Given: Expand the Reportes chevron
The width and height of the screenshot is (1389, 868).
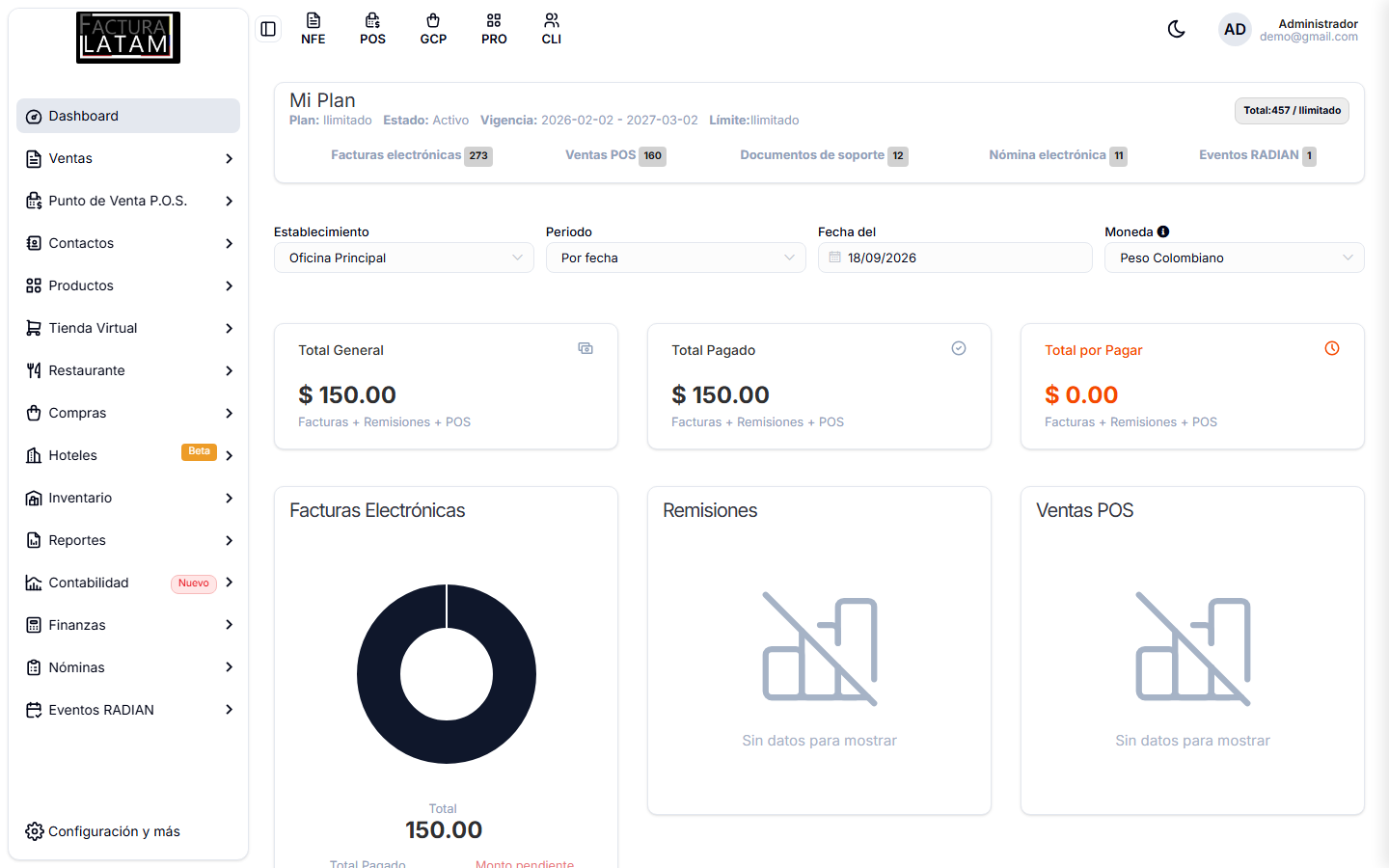Looking at the screenshot, I should (x=229, y=540).
